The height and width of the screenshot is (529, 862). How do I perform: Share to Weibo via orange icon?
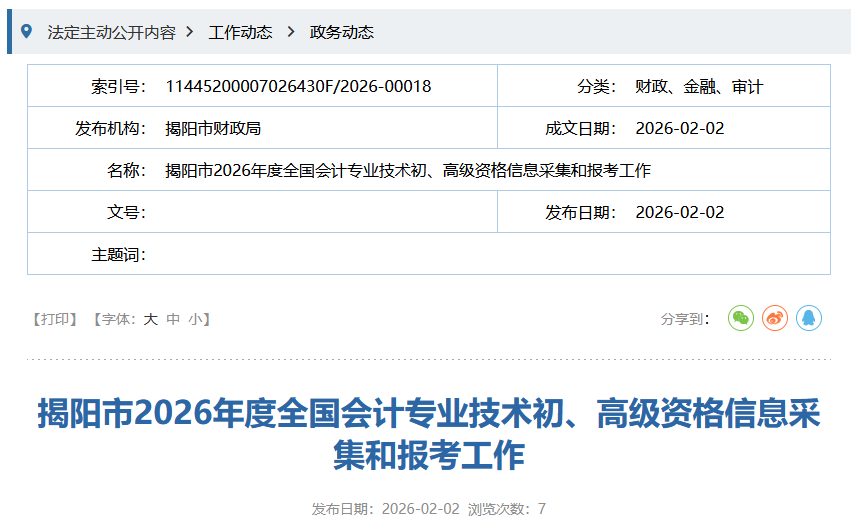click(775, 318)
